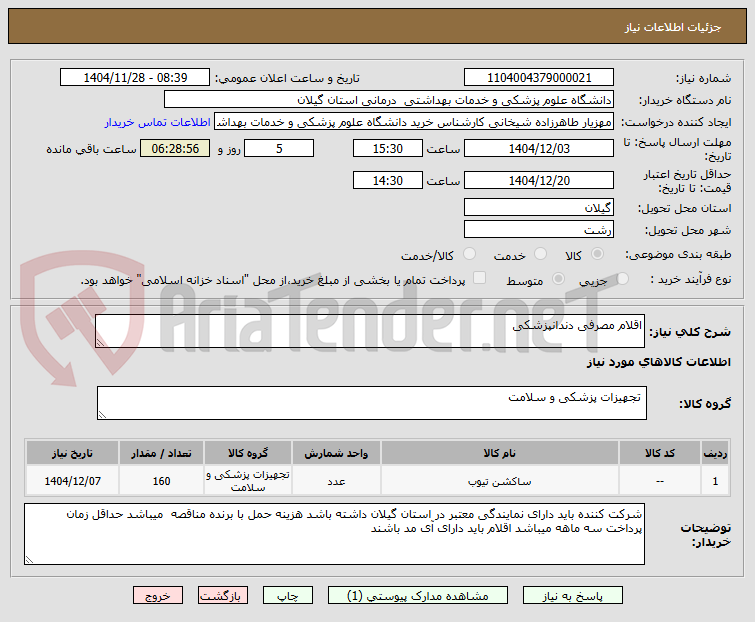Select the جزیی purchase type radio
Image resolution: width=755 pixels, height=622 pixels.
click(622, 279)
